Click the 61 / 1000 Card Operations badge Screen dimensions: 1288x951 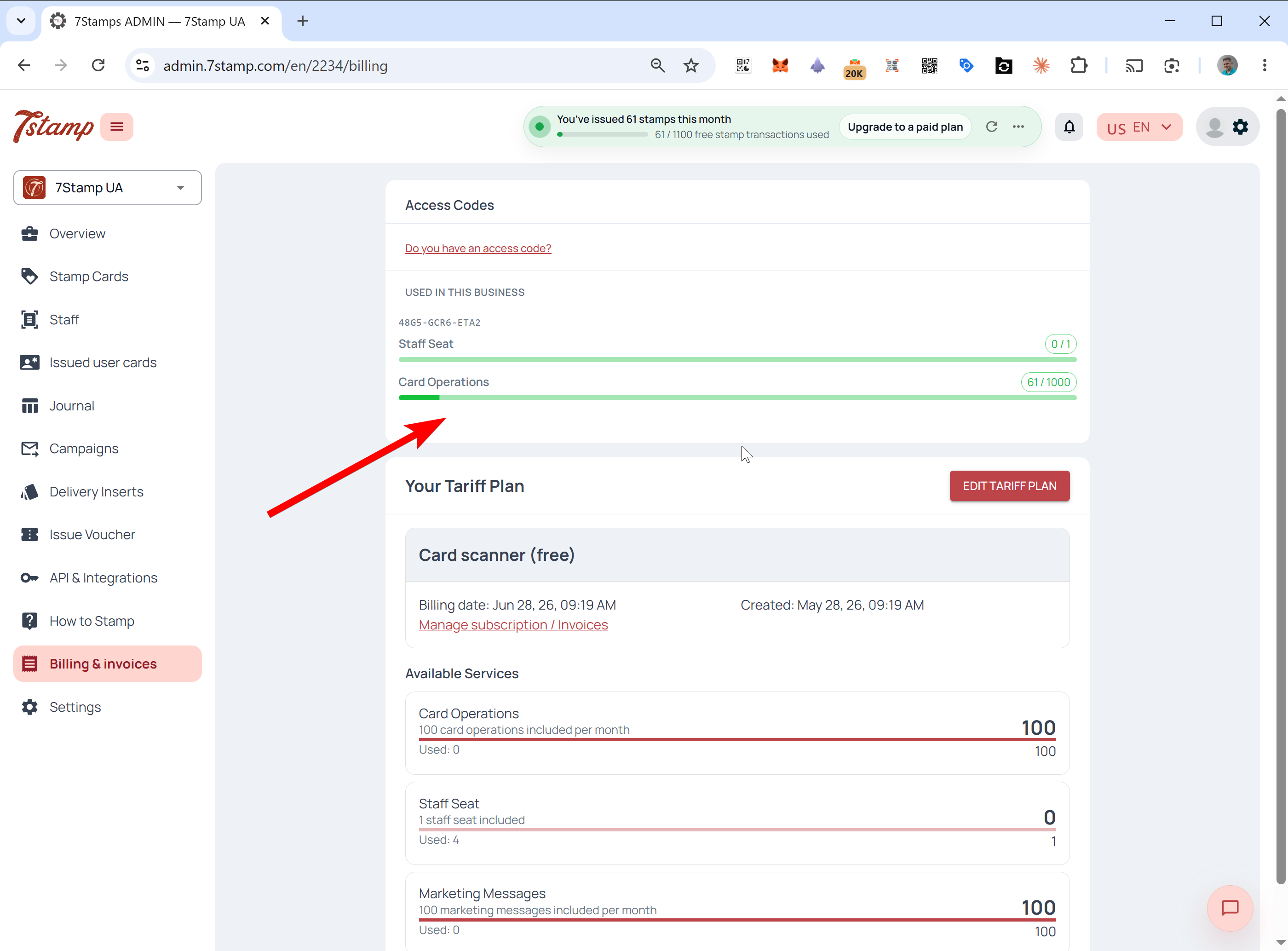click(x=1048, y=382)
